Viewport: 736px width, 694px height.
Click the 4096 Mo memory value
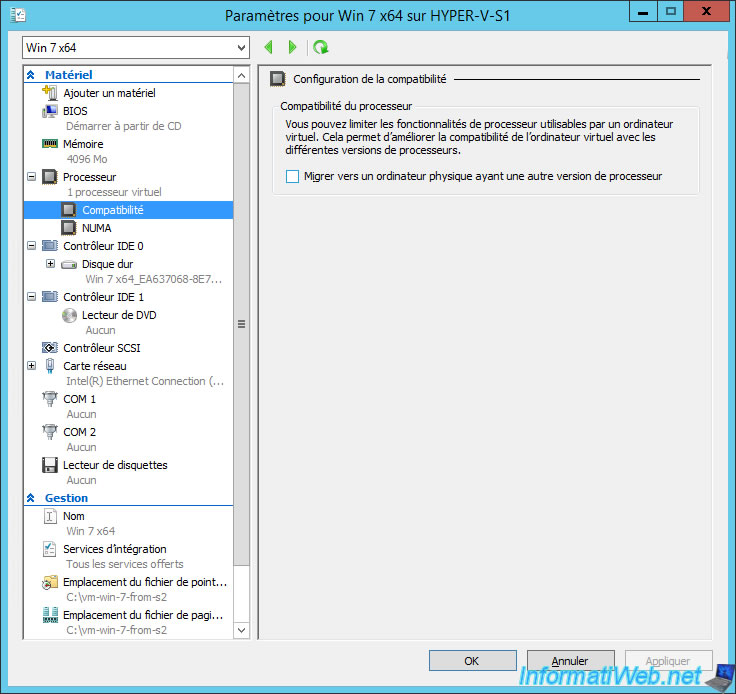pyautogui.click(x=87, y=159)
